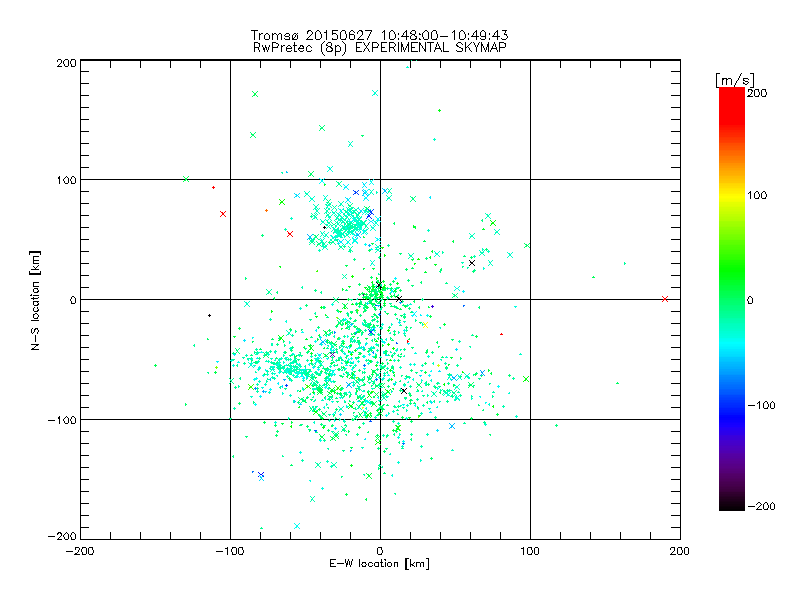Click the E-W axis tick label "100"
This screenshot has height=600, width=800.
click(530, 552)
